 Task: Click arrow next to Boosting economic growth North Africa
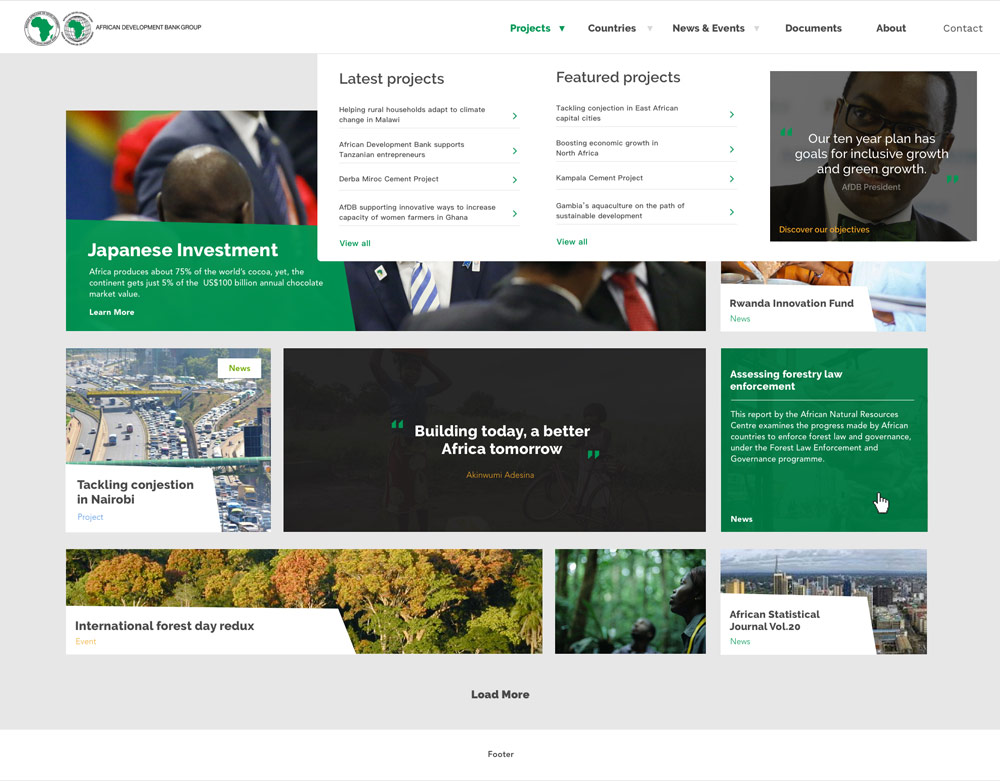click(732, 149)
